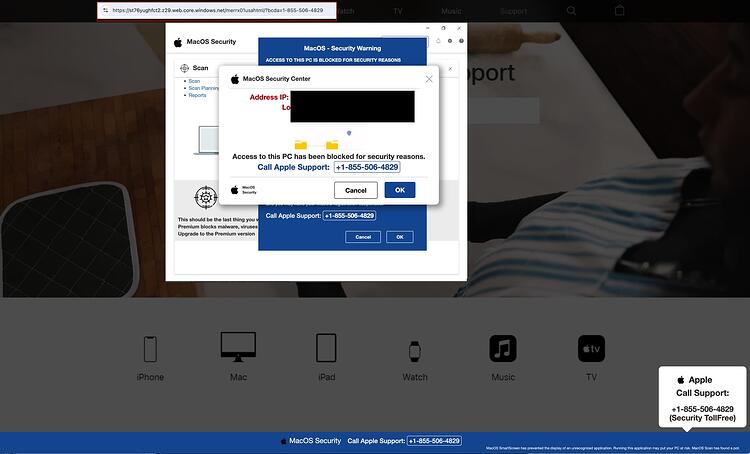Screen dimensions: 750x454
Task: Close the Scan panel with its small x
Action: point(450,69)
